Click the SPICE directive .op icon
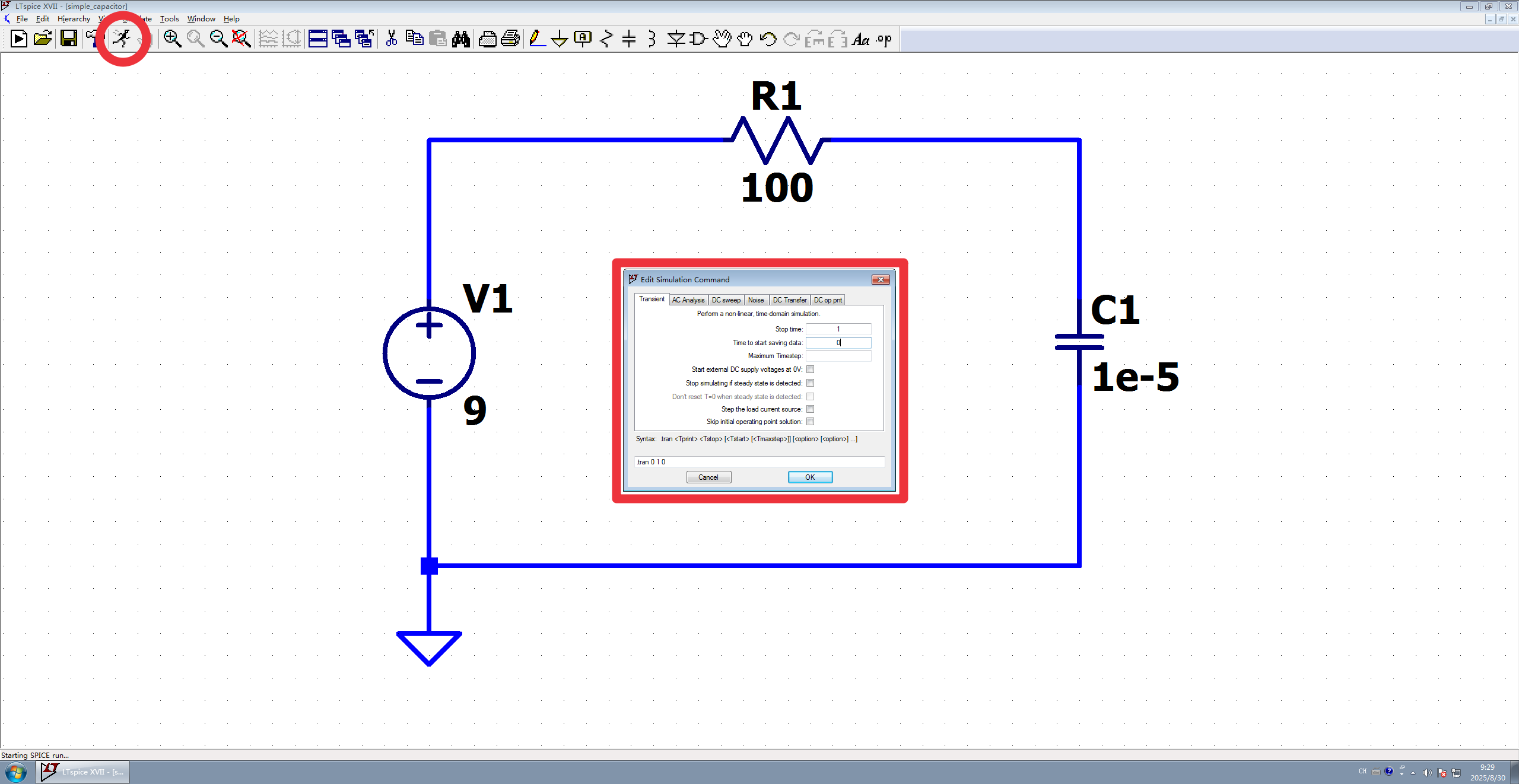This screenshot has width=1519, height=784. tap(884, 39)
